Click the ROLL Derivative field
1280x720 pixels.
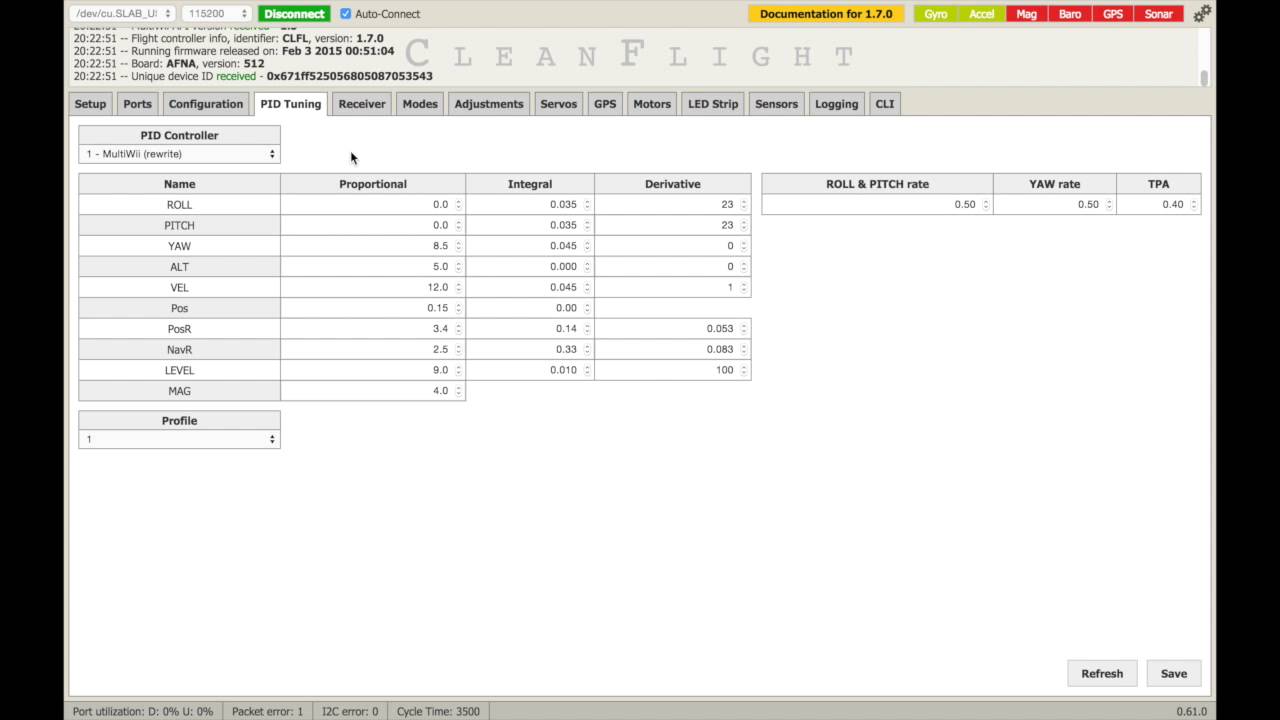pos(673,204)
